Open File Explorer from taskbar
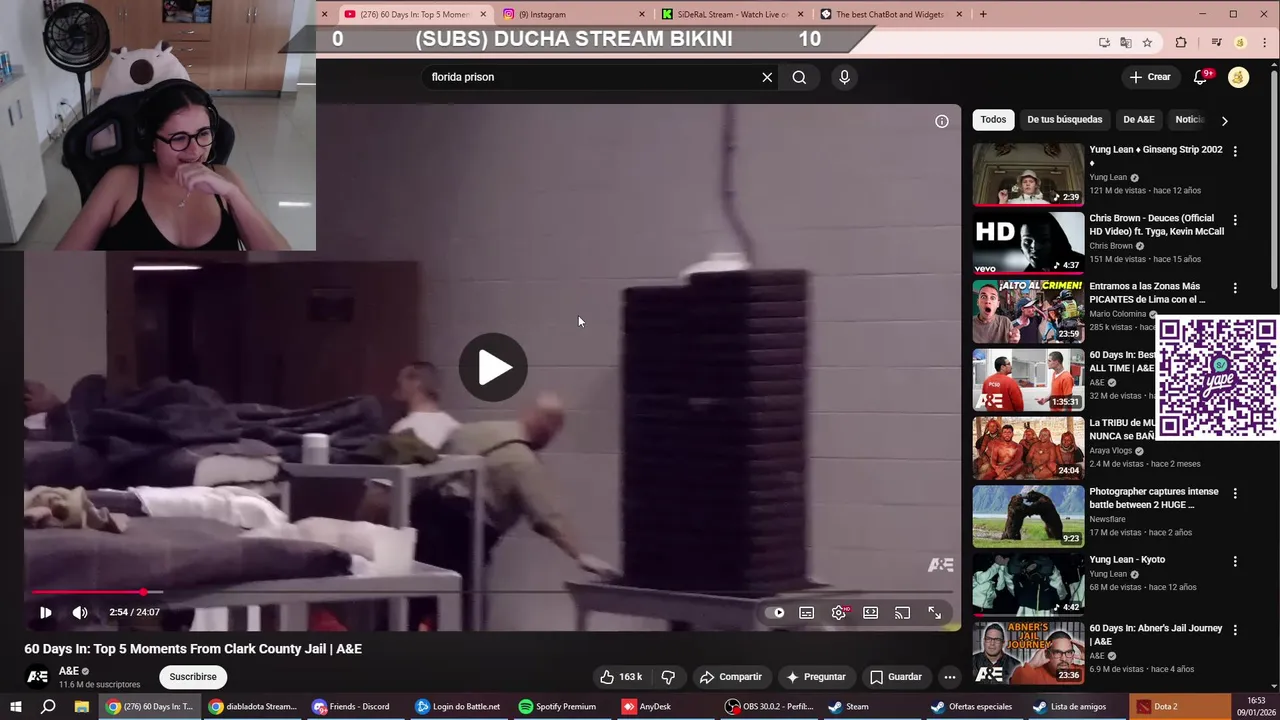Image resolution: width=1280 pixels, height=720 pixels. [82, 706]
